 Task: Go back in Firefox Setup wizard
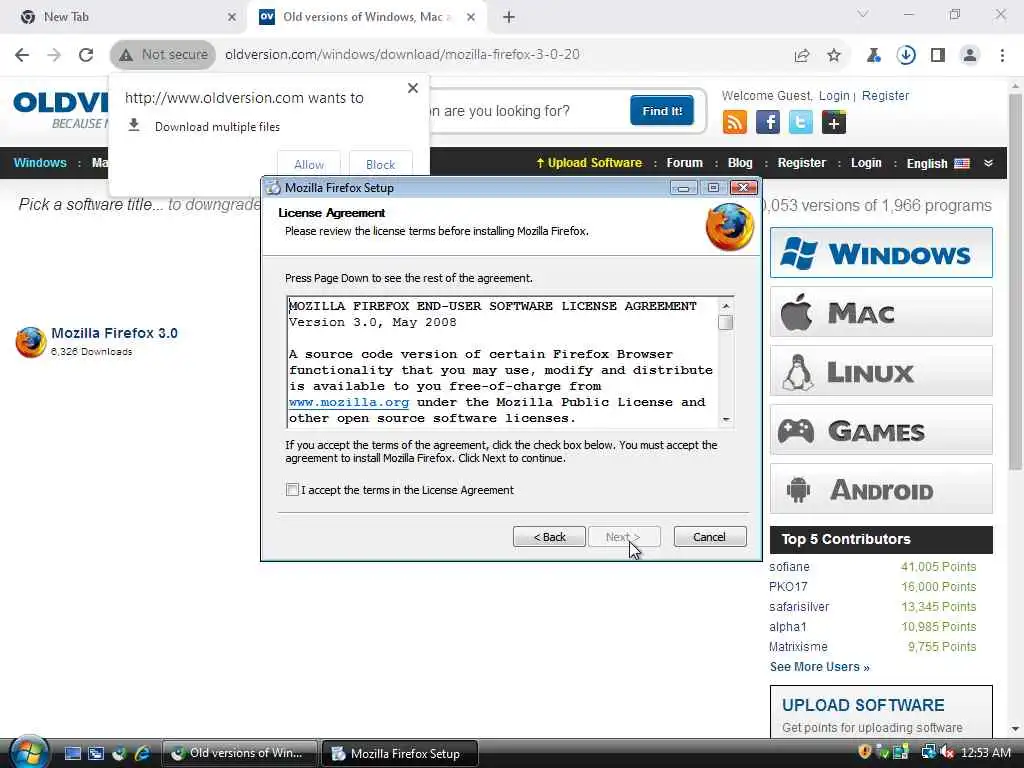[549, 537]
